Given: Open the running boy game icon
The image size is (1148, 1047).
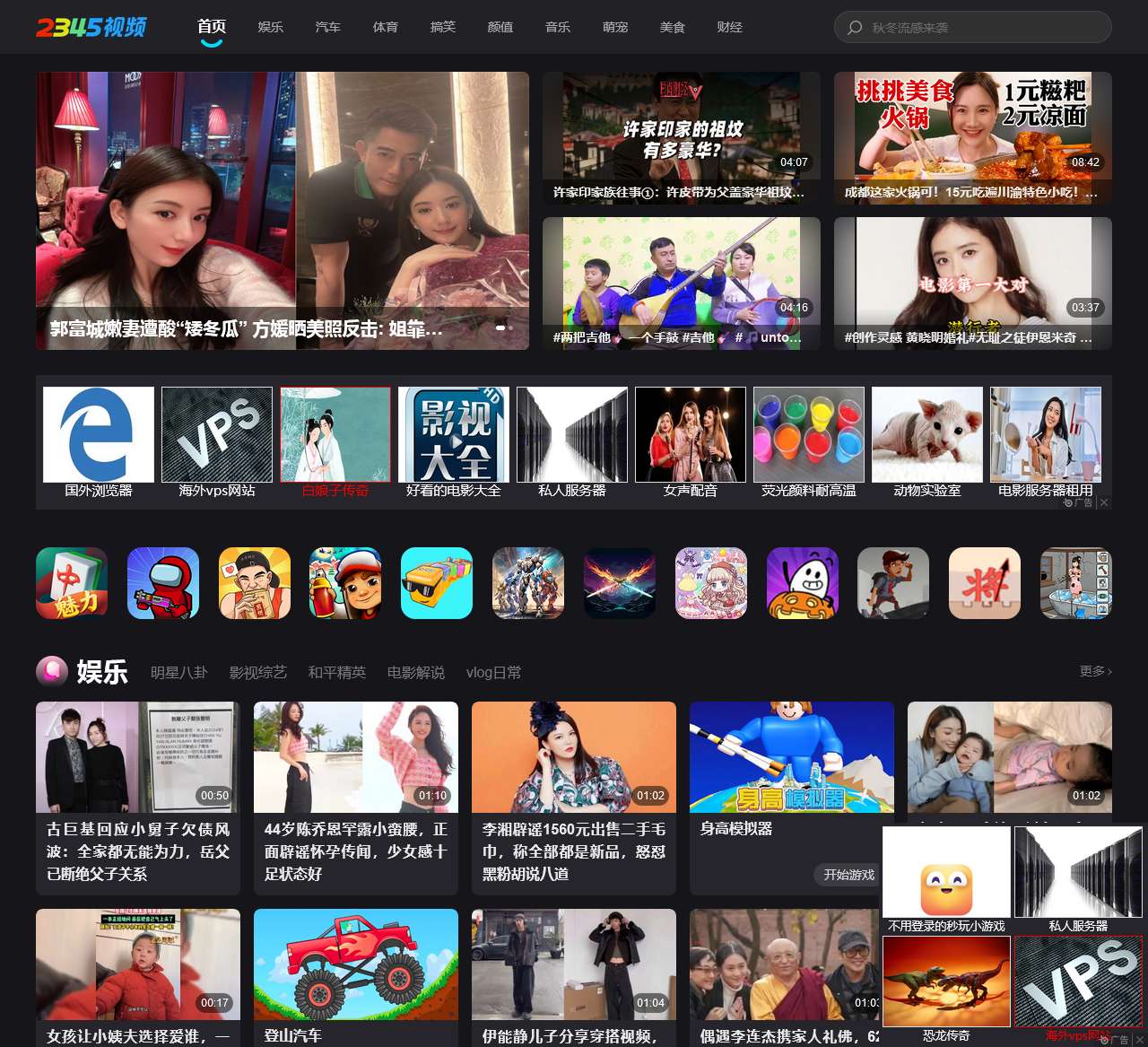Looking at the screenshot, I should [x=893, y=583].
